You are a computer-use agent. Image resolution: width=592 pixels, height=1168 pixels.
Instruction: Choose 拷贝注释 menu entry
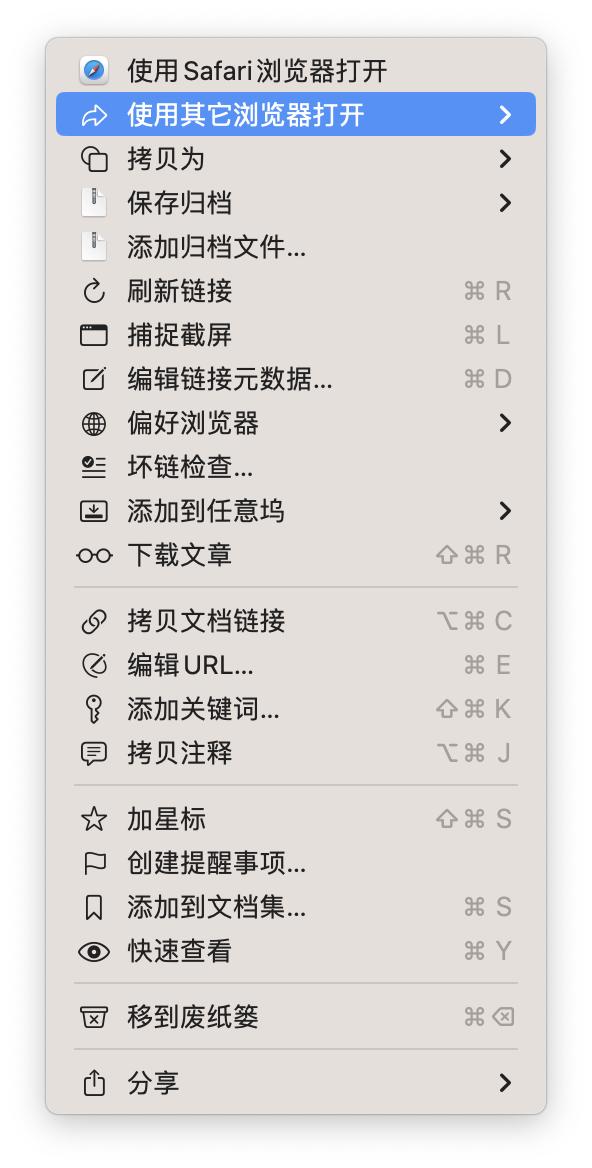[296, 753]
